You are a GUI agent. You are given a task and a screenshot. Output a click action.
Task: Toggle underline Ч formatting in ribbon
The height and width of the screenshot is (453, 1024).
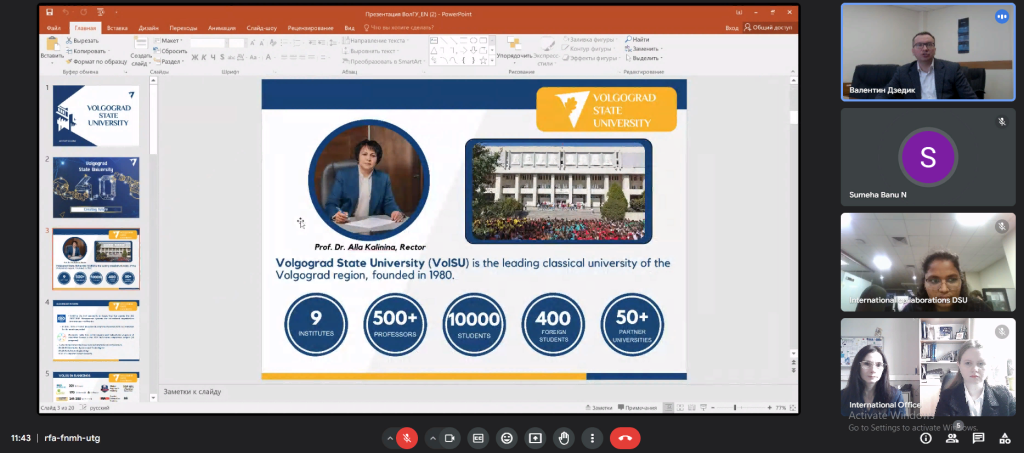coord(213,57)
